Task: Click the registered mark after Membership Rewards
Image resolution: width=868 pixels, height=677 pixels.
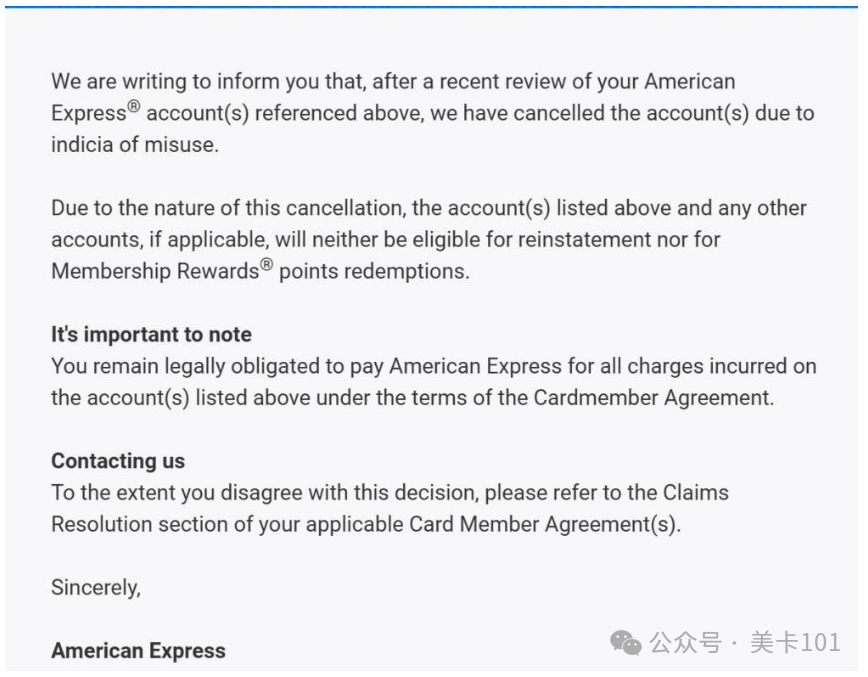Action: (266, 265)
